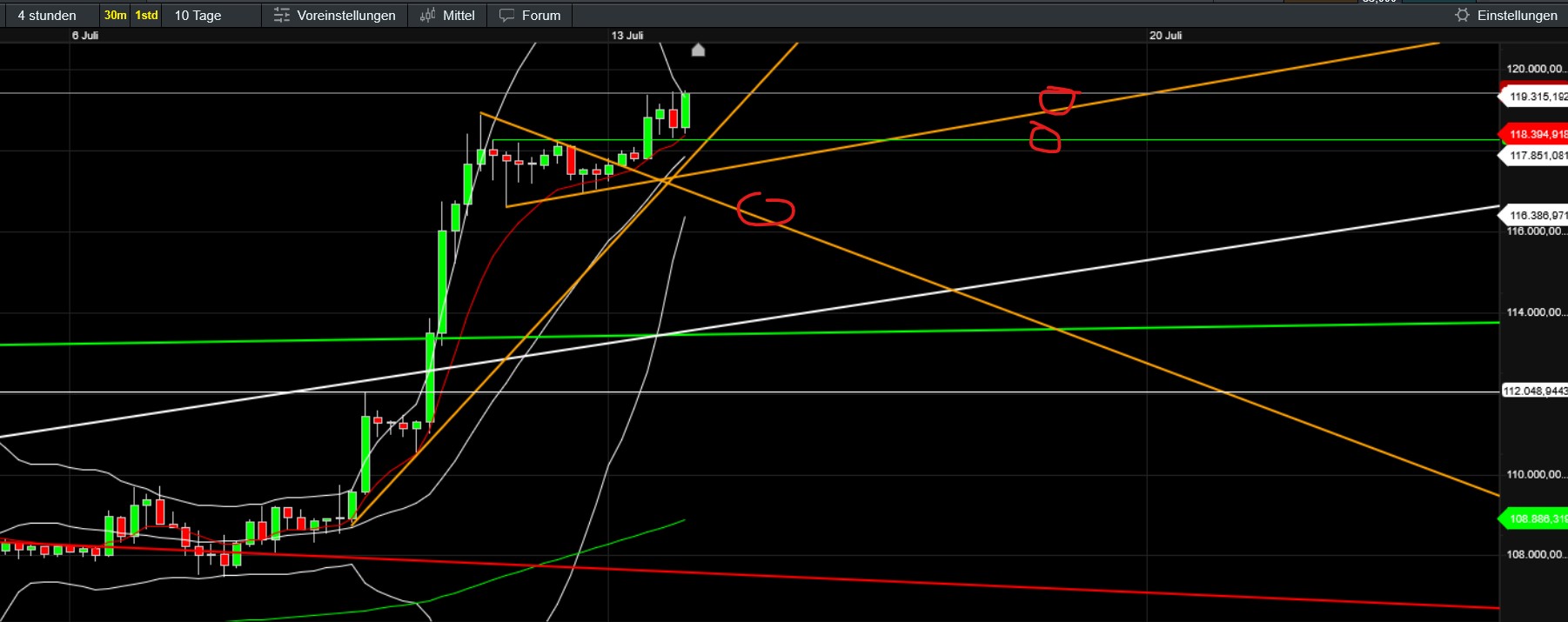Click the 112.048,9443 horizontal line label
This screenshot has width=1568, height=622.
[x=1535, y=391]
